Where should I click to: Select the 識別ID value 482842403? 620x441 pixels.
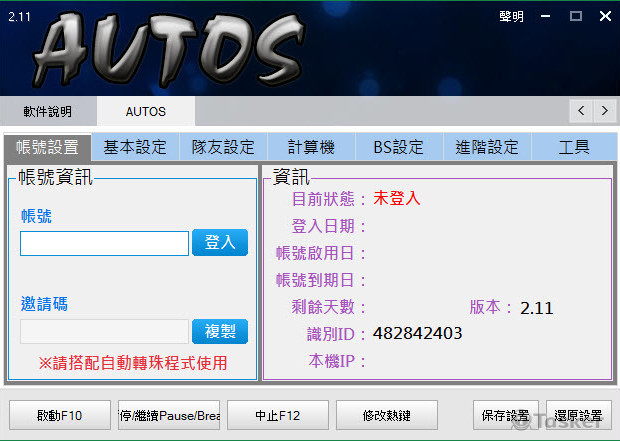point(418,333)
